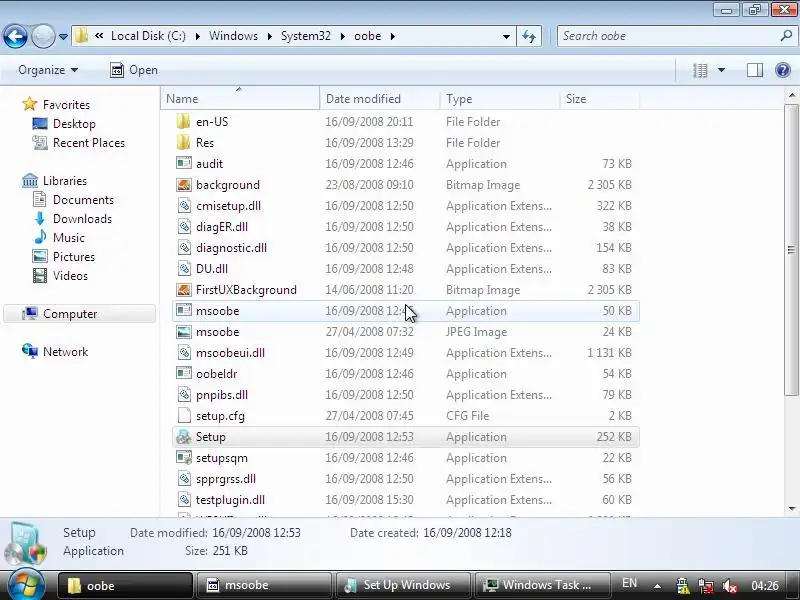The image size is (800, 600).
Task: Toggle the preview pane icon
Action: coord(755,70)
